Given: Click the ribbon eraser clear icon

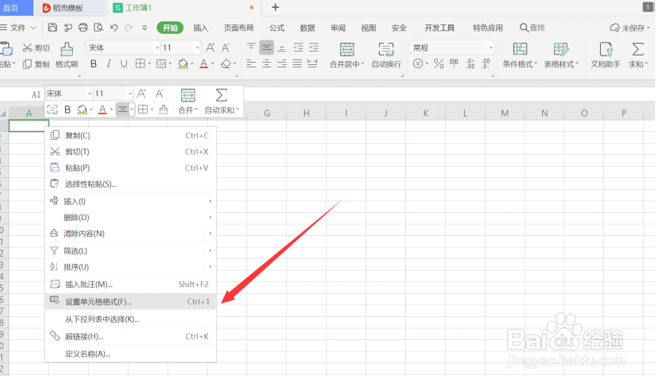Looking at the screenshot, I should (226, 64).
